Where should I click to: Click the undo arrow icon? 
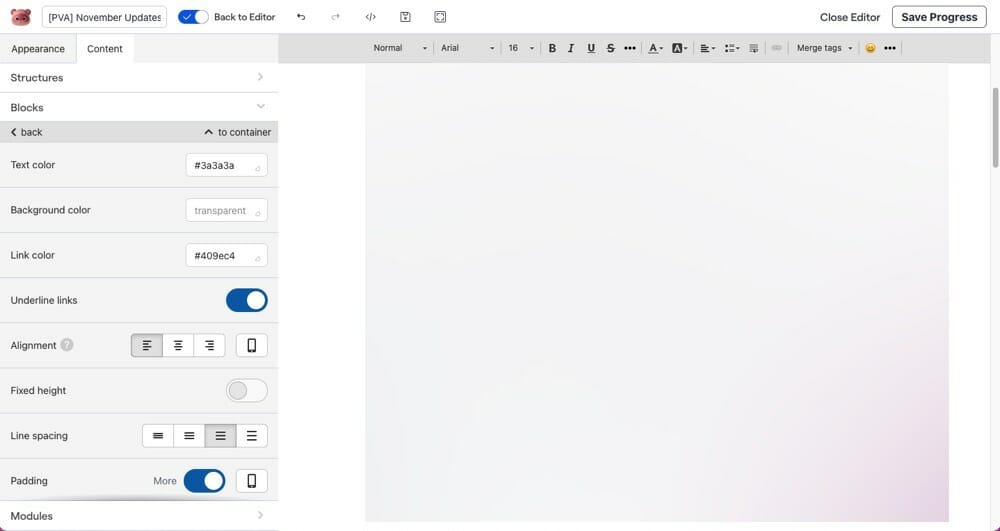(x=301, y=17)
